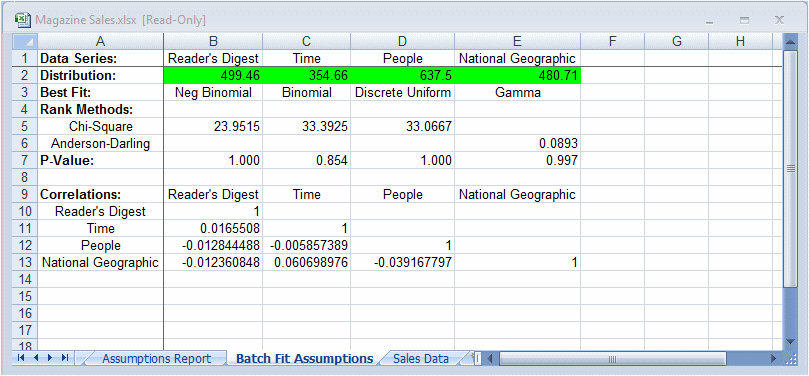Click vertical scrollbar up arrow
The image size is (809, 376).
pyautogui.click(x=789, y=41)
